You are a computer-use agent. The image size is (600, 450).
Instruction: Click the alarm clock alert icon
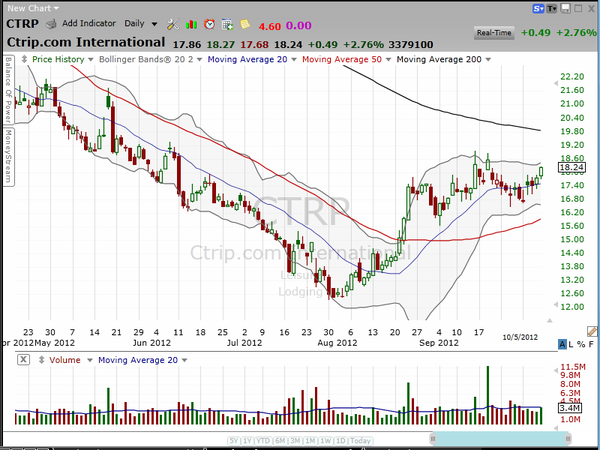(209, 24)
